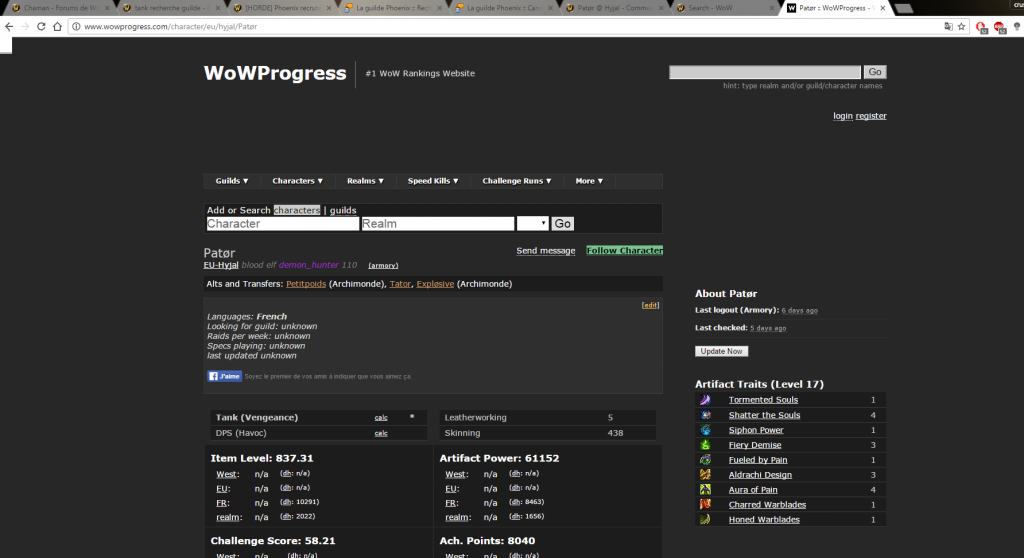Focus the top-right site search field
1024x558 pixels.
pos(765,72)
